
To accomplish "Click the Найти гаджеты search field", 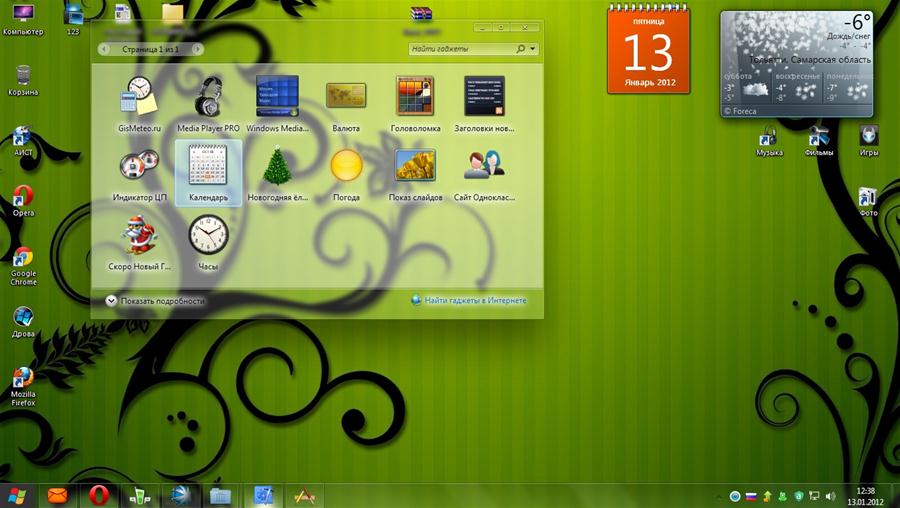I will [462, 48].
